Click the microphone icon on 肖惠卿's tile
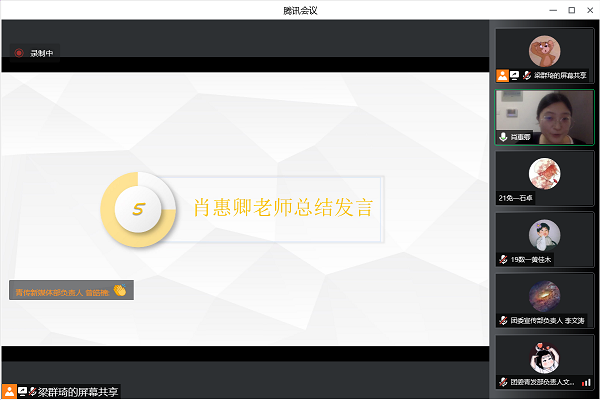The image size is (600, 400). coord(504,137)
